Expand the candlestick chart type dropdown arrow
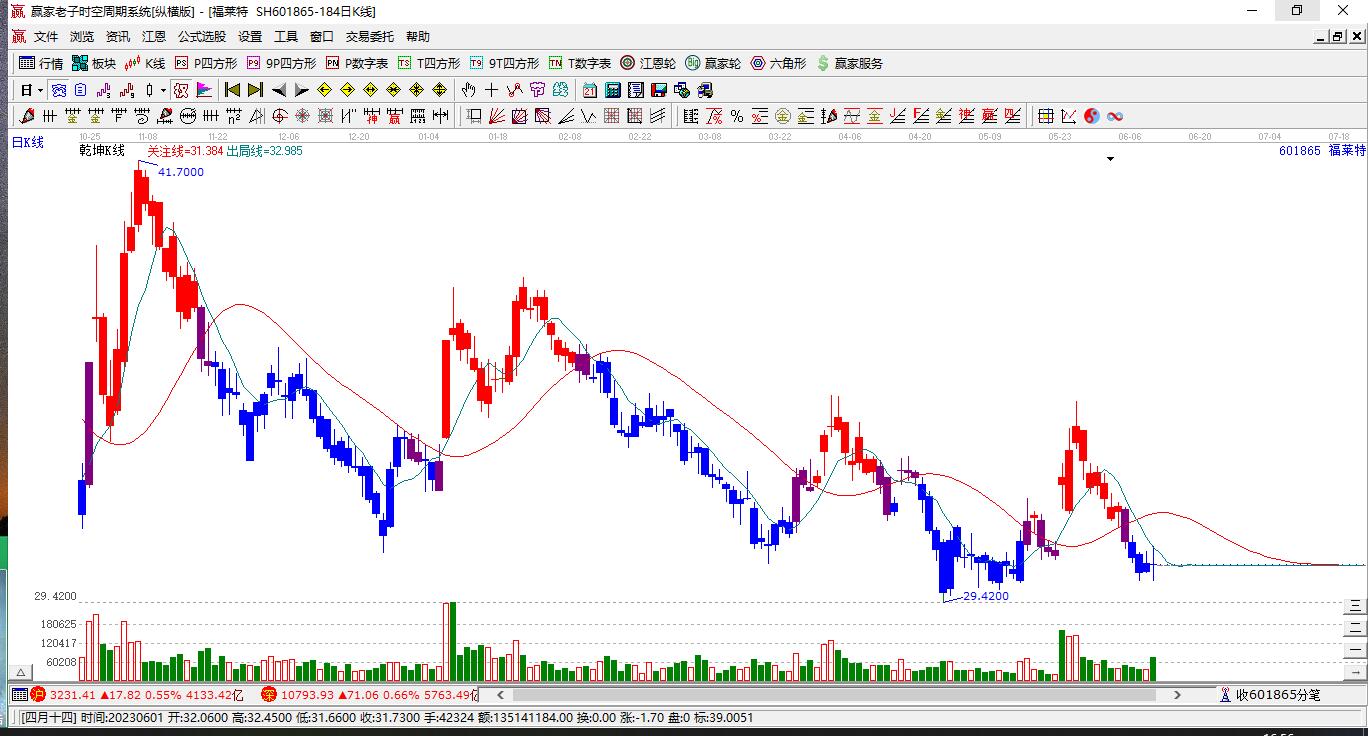Viewport: 1368px width, 736px height. point(164,90)
